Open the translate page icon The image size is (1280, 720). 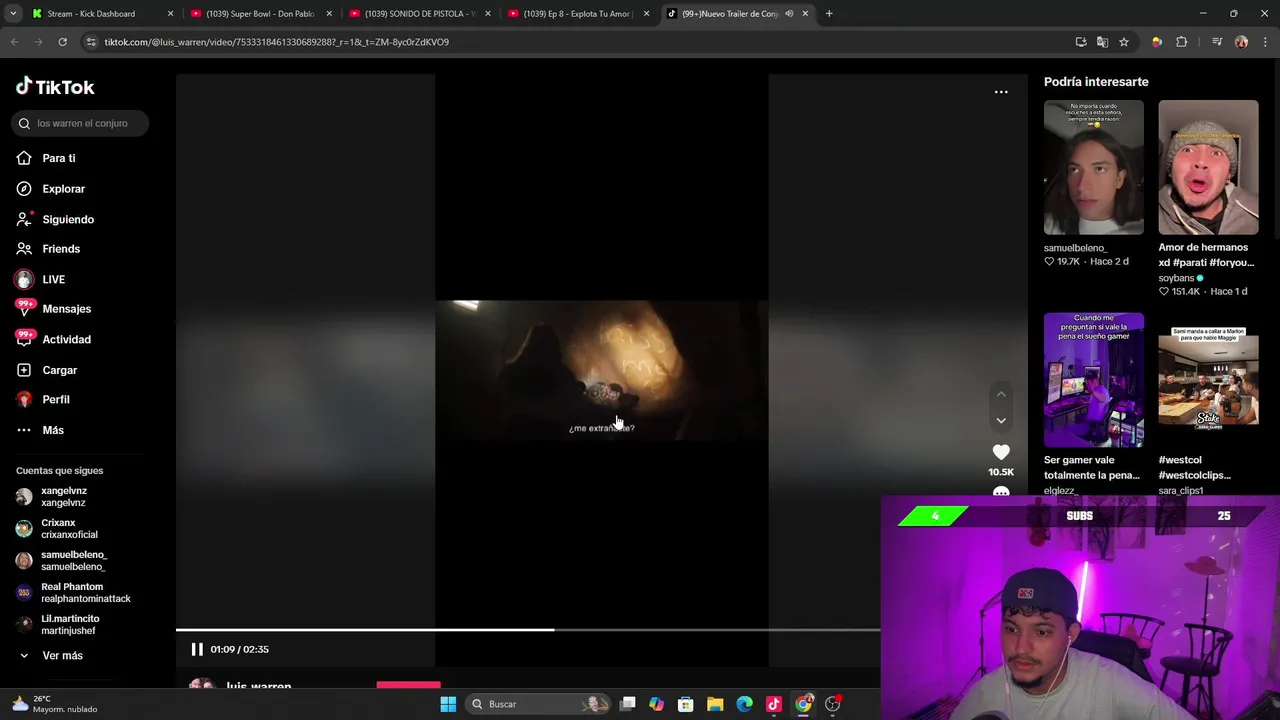click(1102, 42)
